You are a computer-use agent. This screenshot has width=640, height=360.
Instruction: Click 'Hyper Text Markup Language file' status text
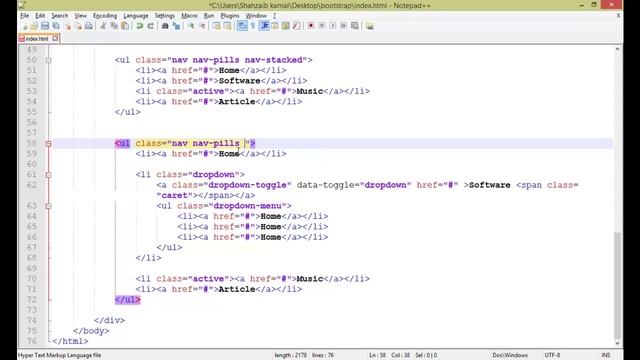coord(59,355)
